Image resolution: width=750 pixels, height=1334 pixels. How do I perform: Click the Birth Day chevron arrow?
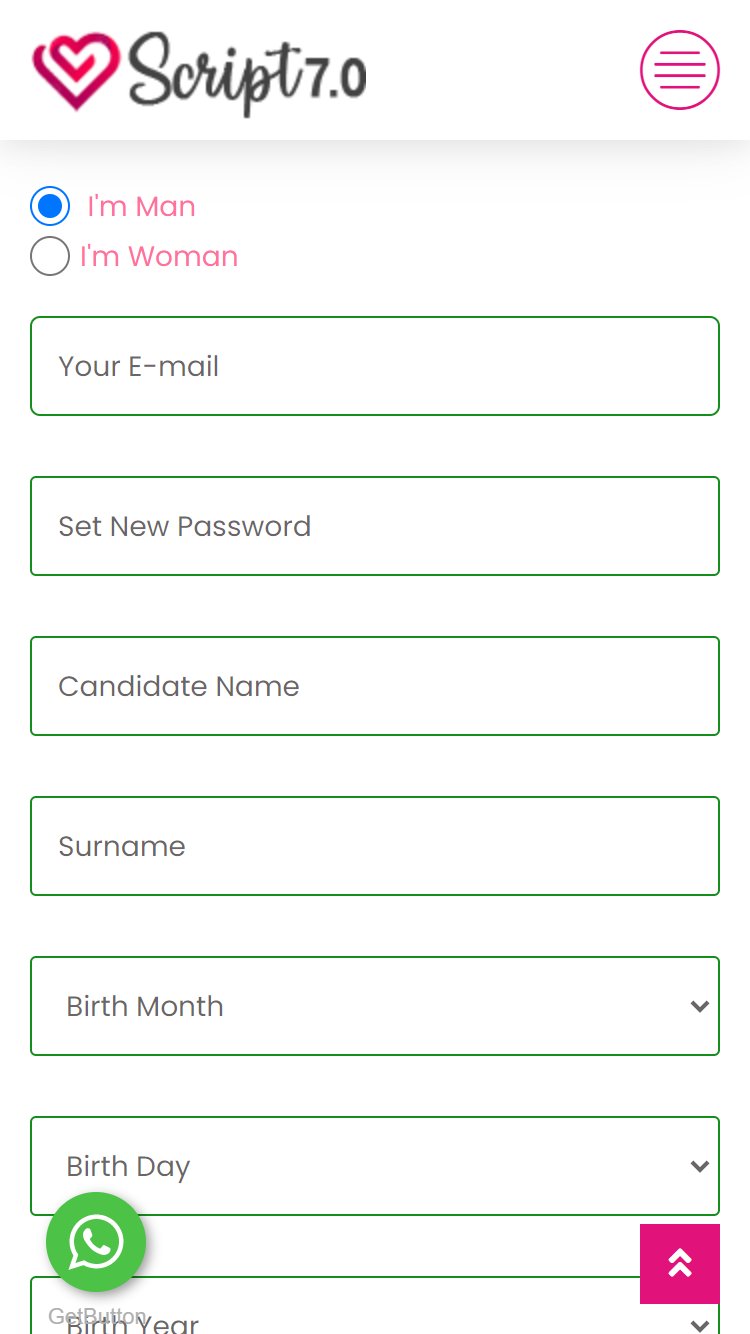coord(699,1166)
